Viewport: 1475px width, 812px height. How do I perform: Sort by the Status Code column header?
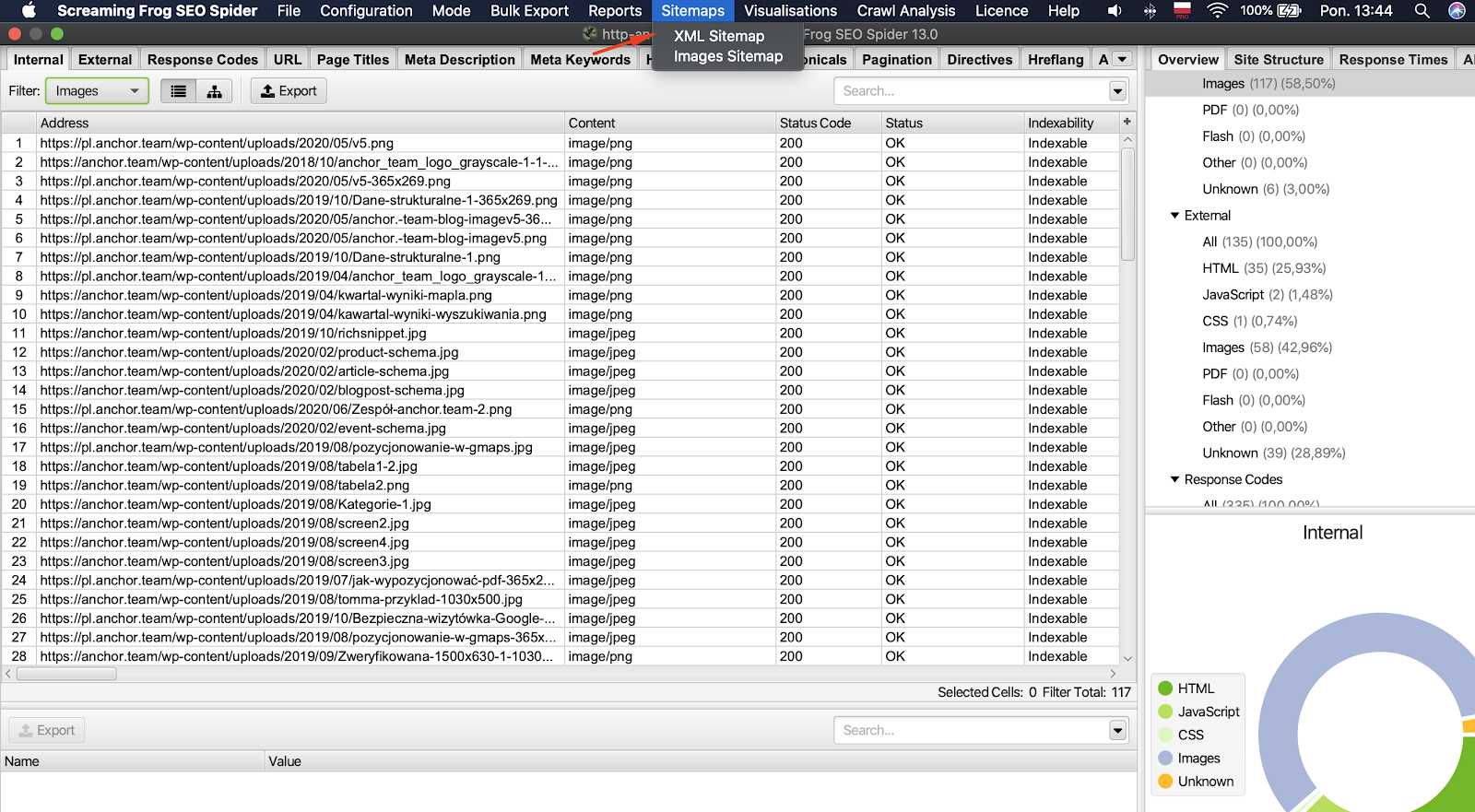[829, 123]
